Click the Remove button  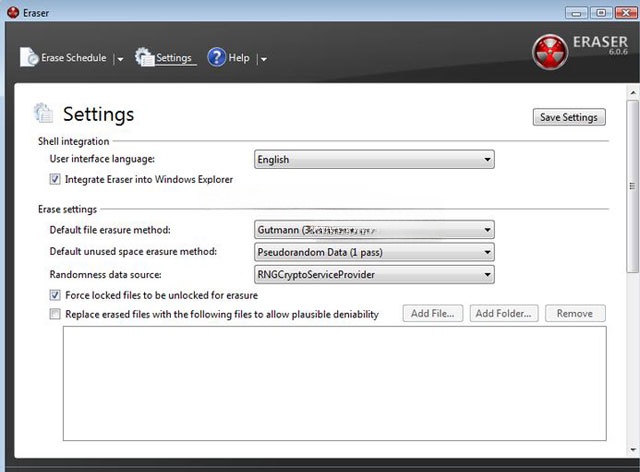(575, 313)
